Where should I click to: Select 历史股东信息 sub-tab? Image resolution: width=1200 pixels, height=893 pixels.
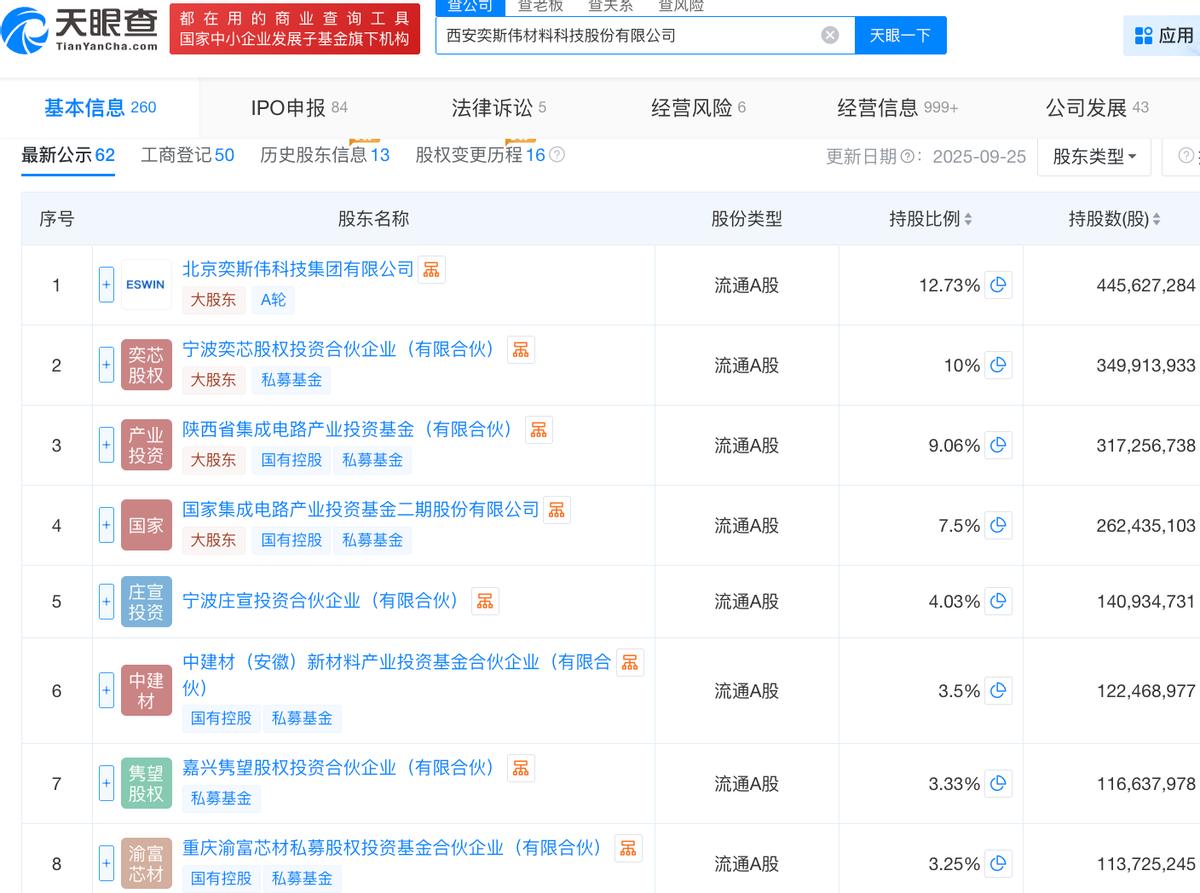325,155
